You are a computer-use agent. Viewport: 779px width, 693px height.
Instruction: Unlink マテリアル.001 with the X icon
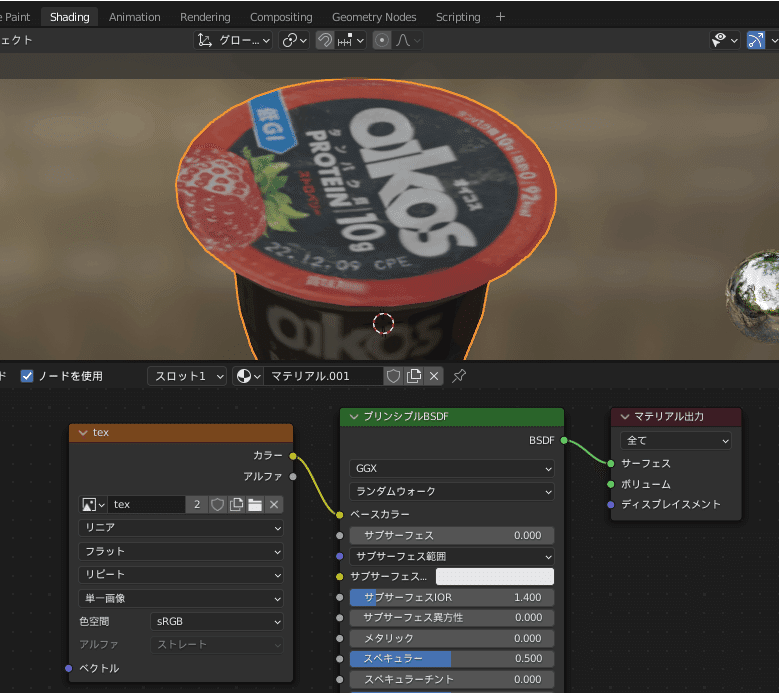pyautogui.click(x=434, y=376)
